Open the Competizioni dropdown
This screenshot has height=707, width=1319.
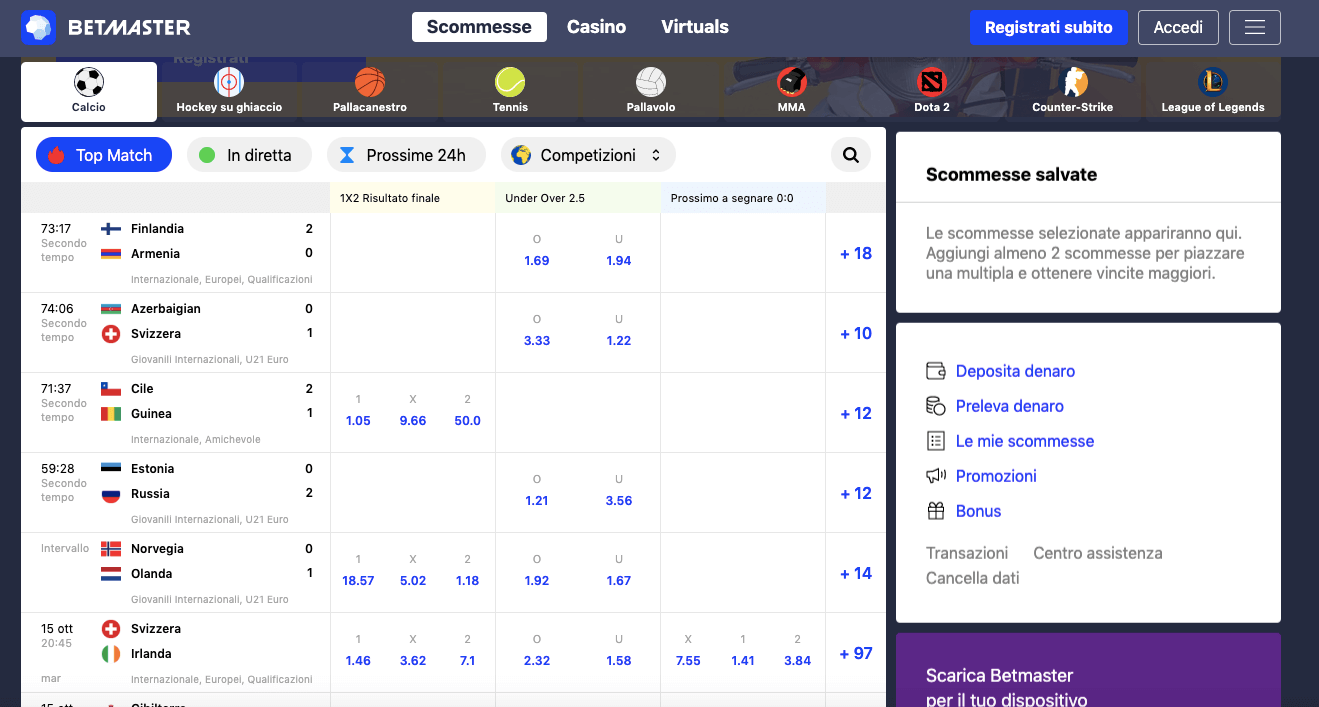[588, 154]
